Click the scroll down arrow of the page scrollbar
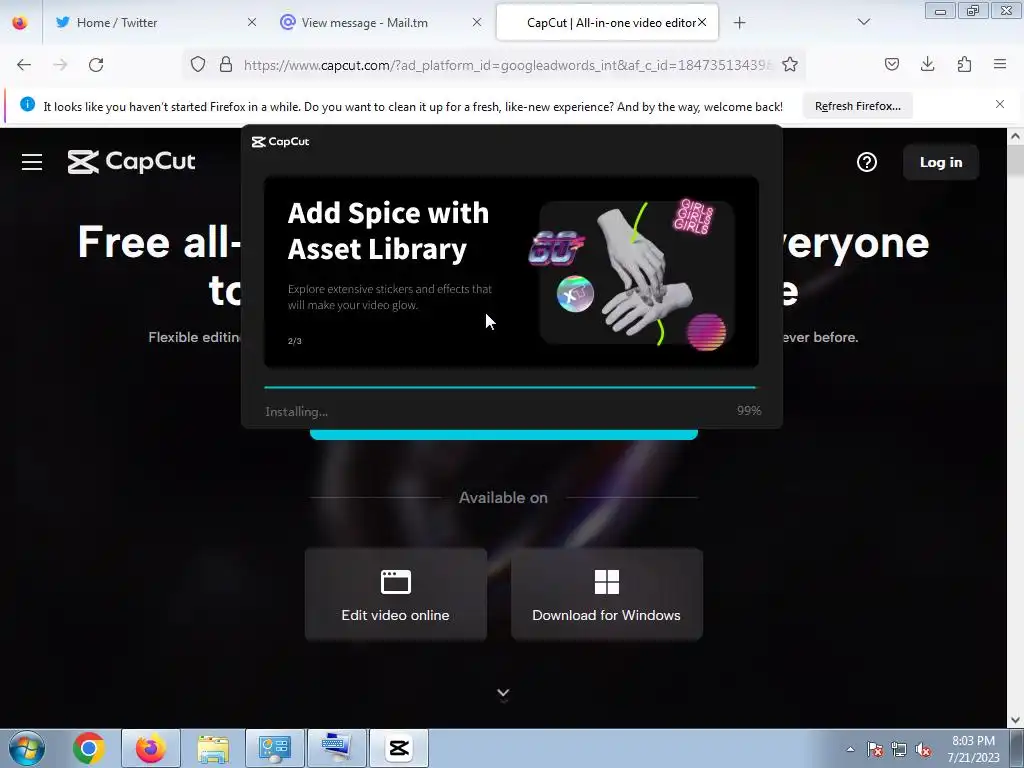 tap(1015, 720)
